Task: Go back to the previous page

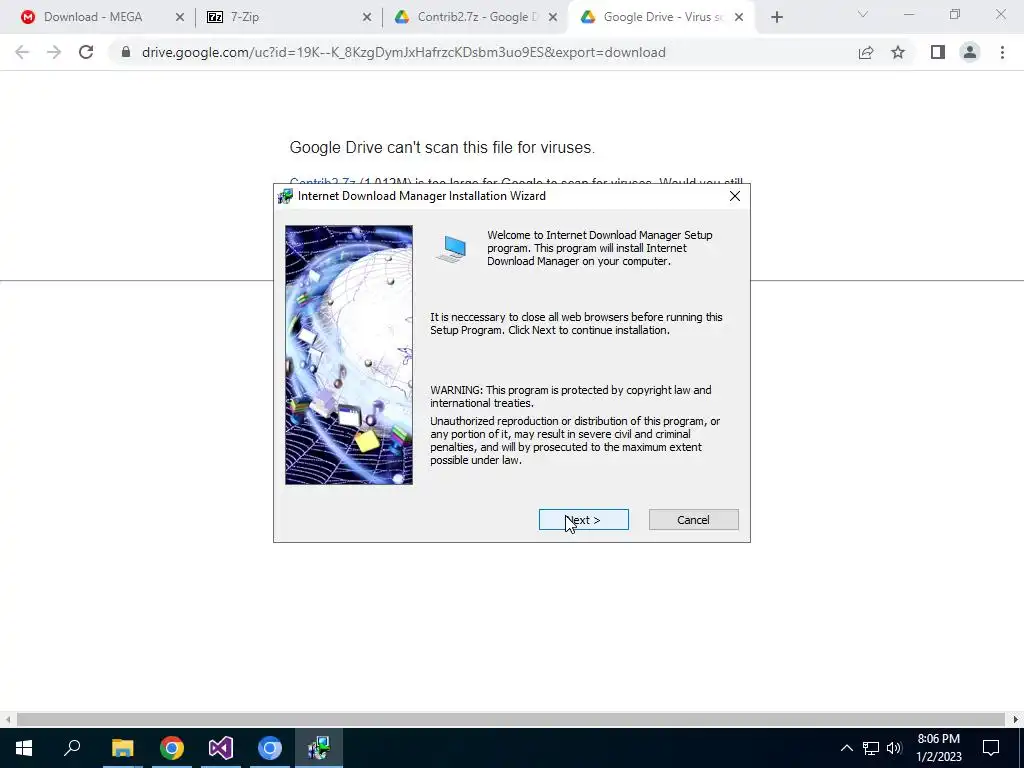Action: point(22,52)
